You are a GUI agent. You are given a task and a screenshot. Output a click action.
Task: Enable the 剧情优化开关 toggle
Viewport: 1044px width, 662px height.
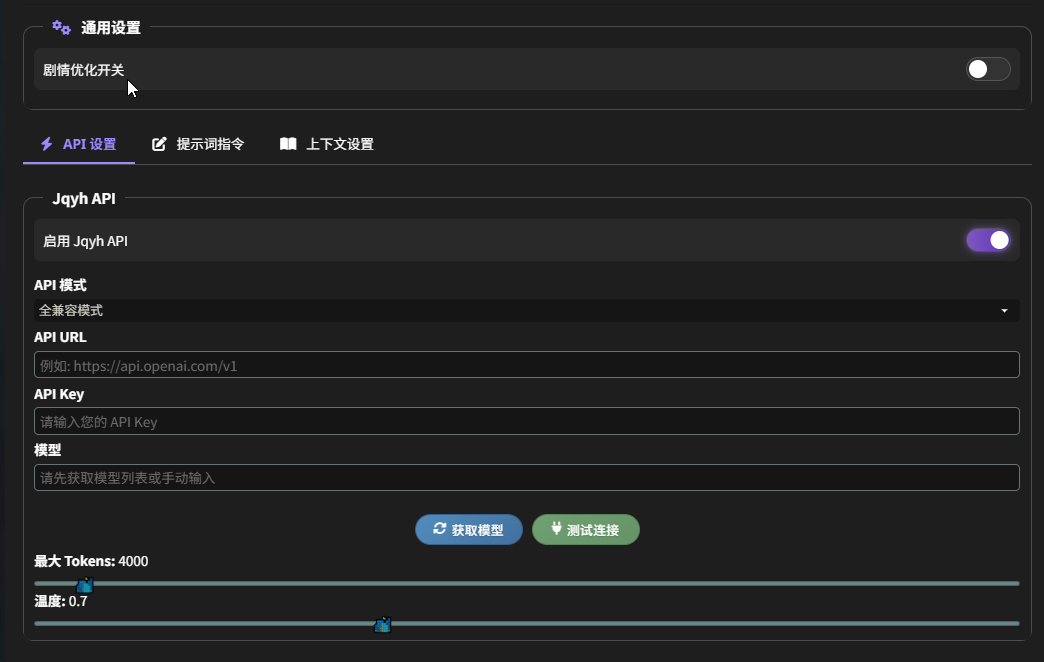[987, 69]
